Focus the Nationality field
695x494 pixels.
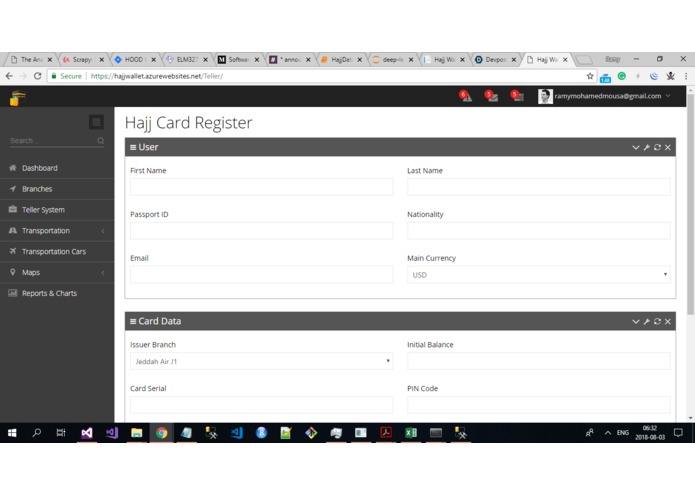pyautogui.click(x=539, y=231)
